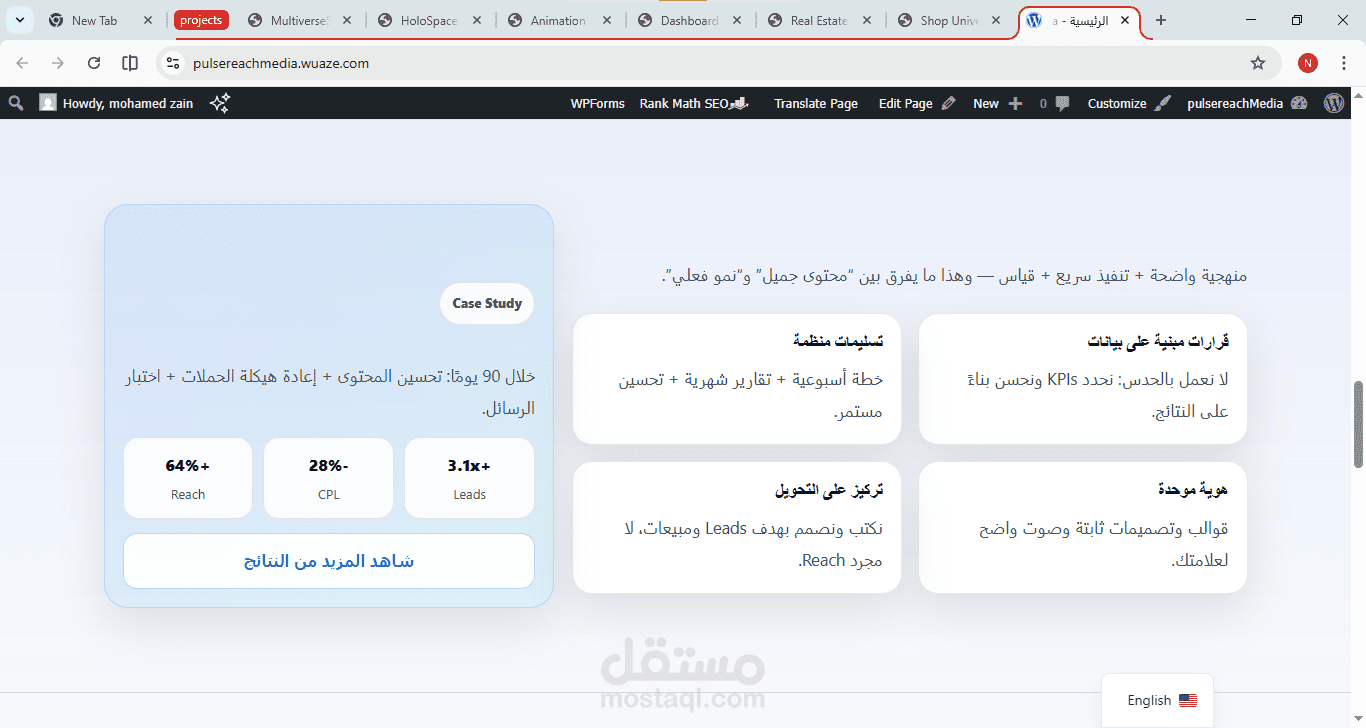Click the 3.1x+ Leads stat card

pos(469,478)
